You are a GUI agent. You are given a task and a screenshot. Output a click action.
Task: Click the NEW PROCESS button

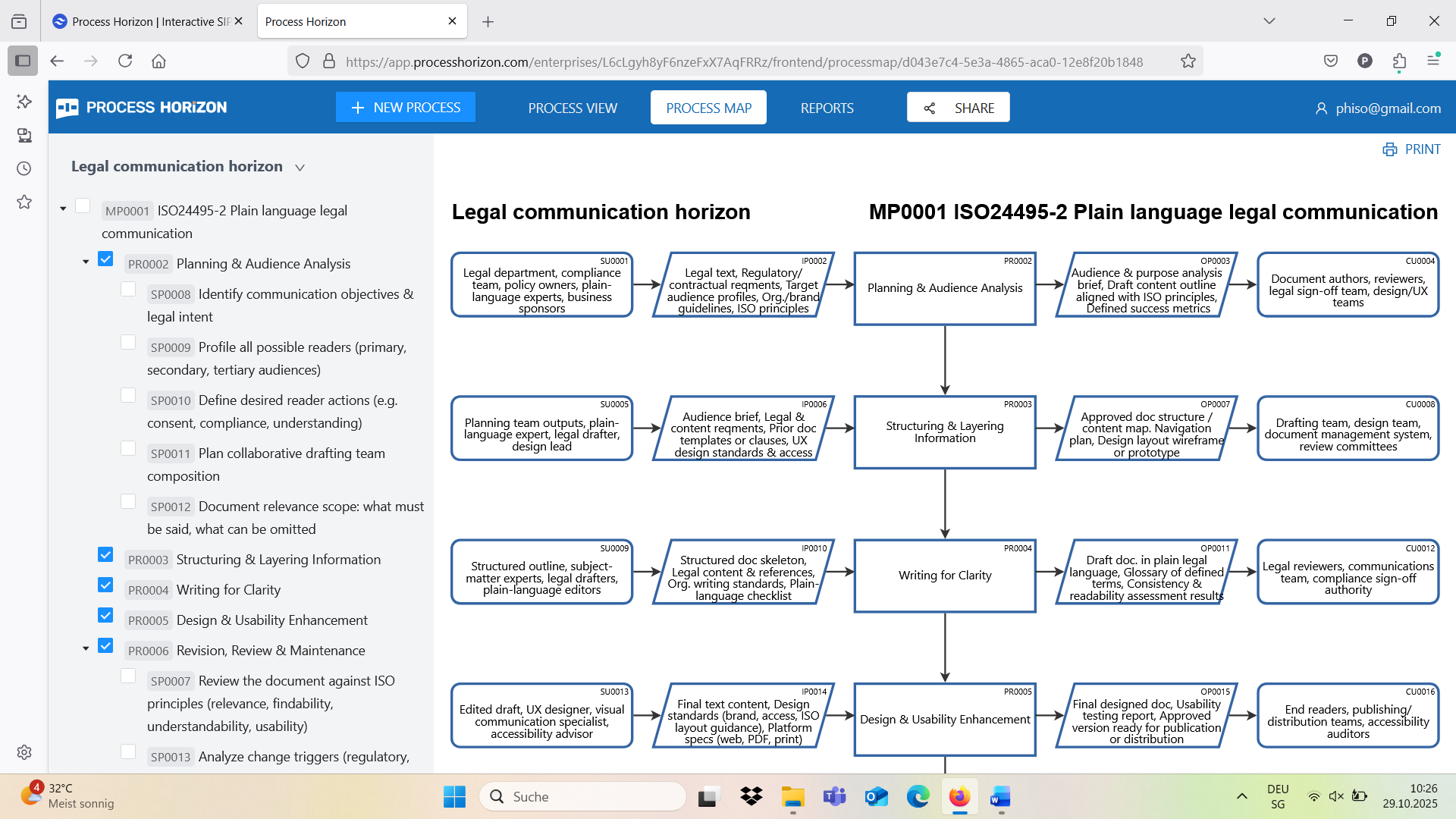click(405, 107)
